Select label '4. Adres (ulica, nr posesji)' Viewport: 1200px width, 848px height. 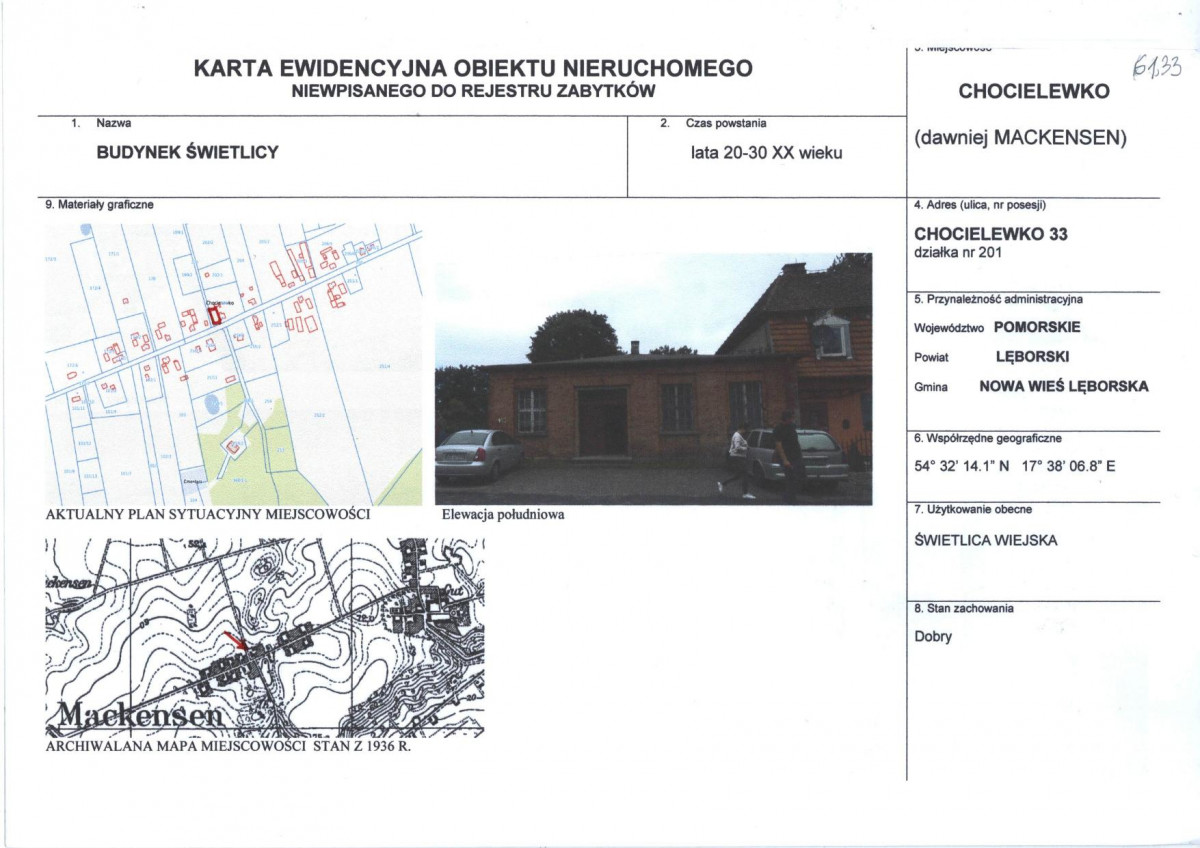[980, 205]
